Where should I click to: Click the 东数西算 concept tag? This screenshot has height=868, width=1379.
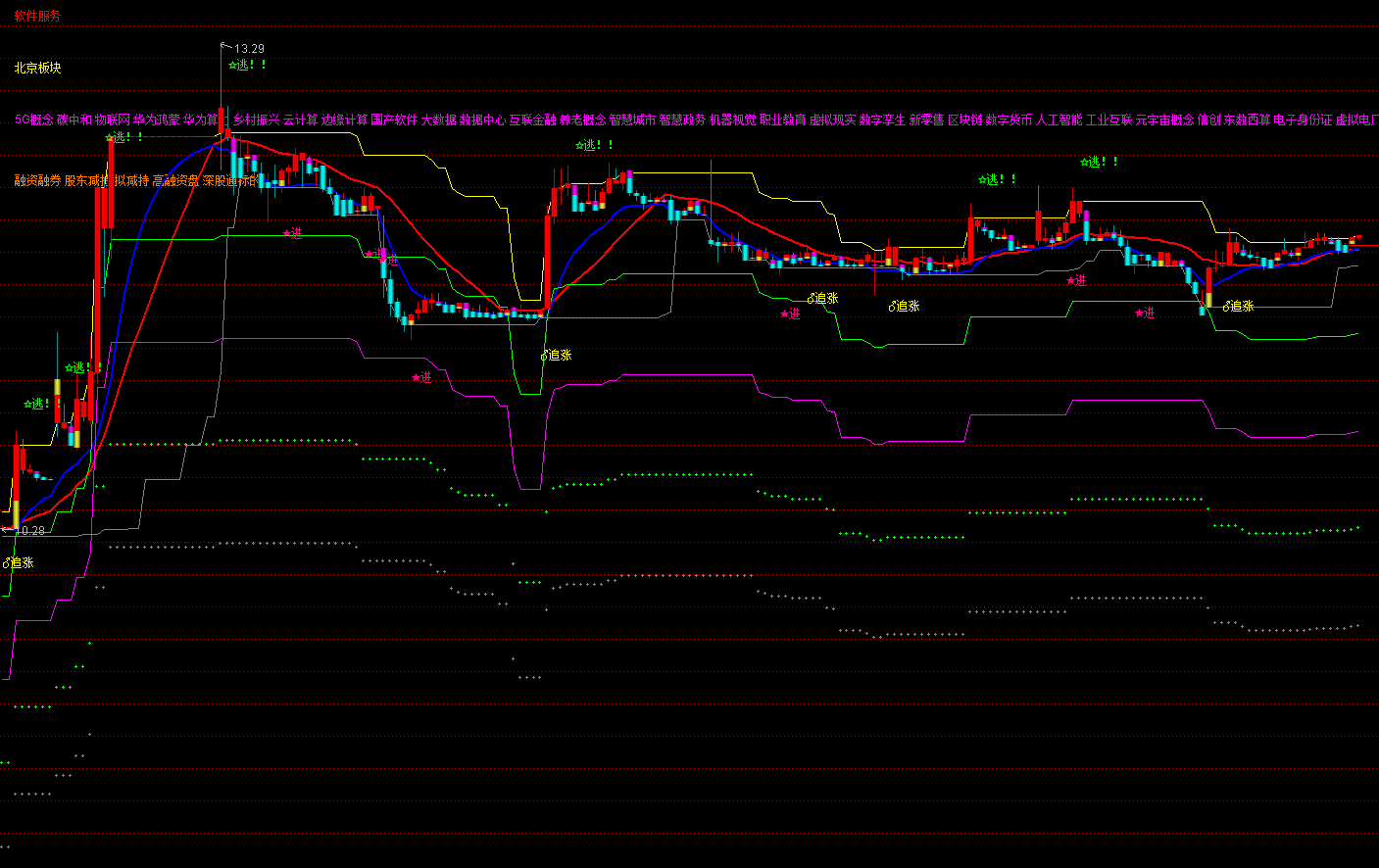[1247, 120]
